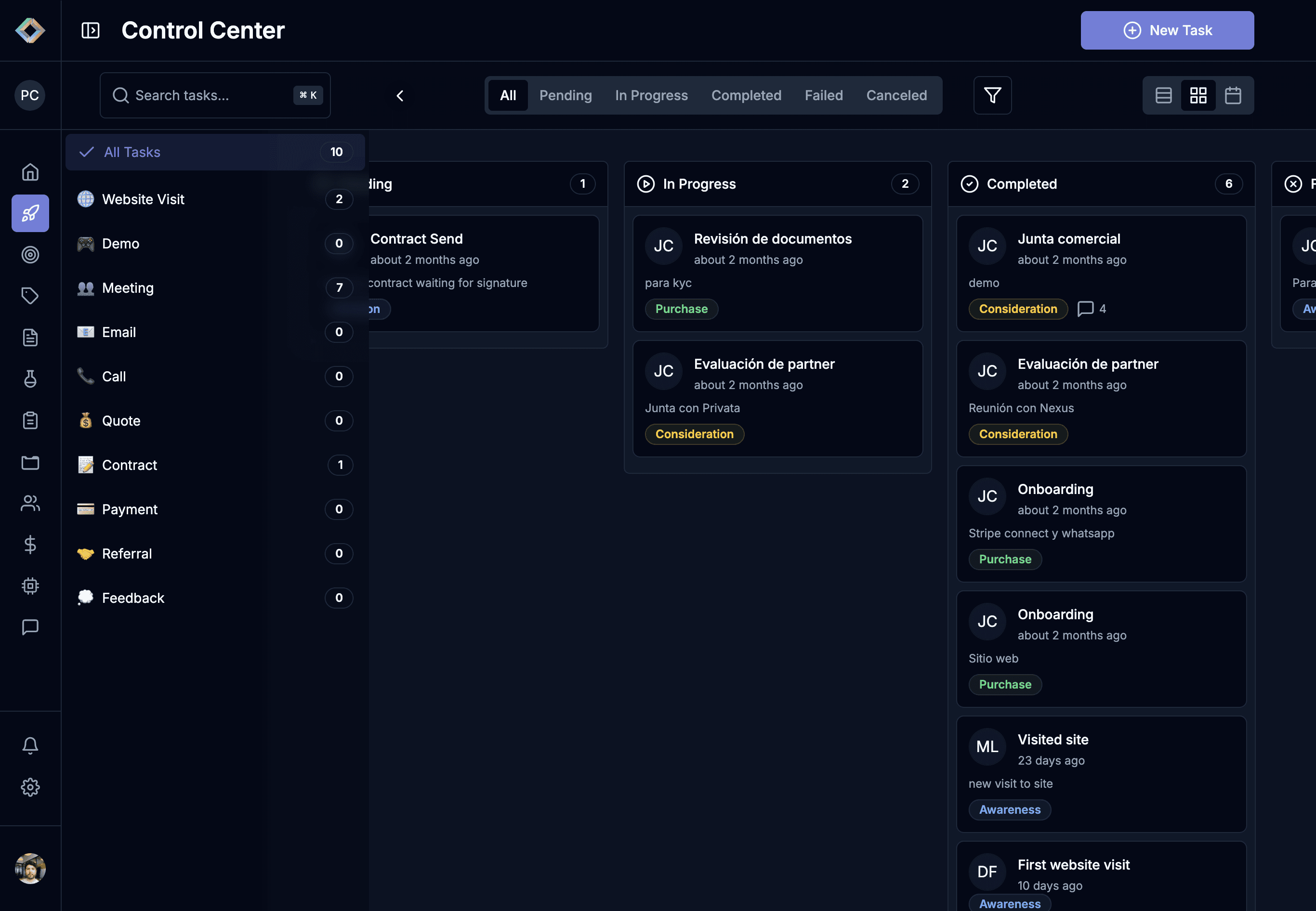
Task: Select the All status tab
Action: 508,95
